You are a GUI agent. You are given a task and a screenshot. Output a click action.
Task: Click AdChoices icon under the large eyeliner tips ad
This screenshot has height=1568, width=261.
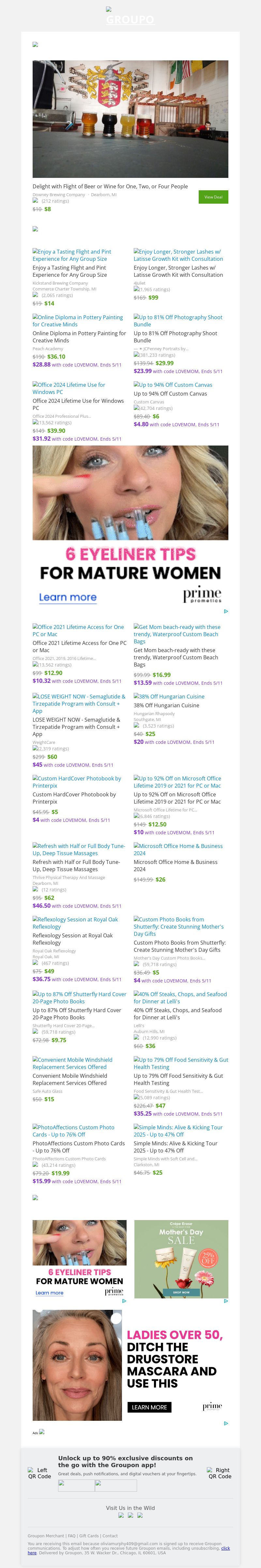pos(226,611)
